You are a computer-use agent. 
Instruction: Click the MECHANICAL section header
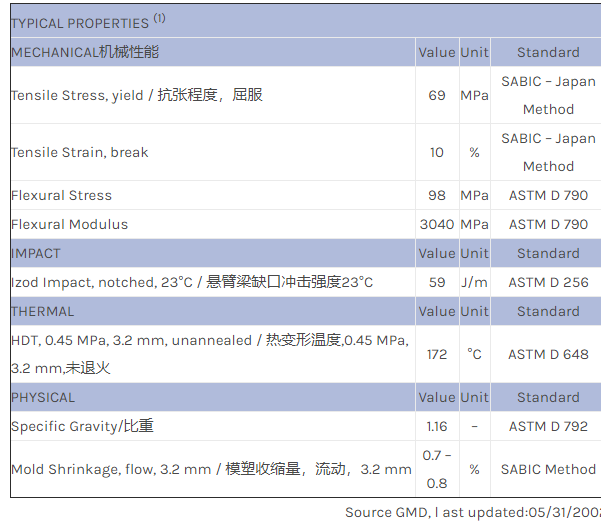pyautogui.click(x=85, y=52)
